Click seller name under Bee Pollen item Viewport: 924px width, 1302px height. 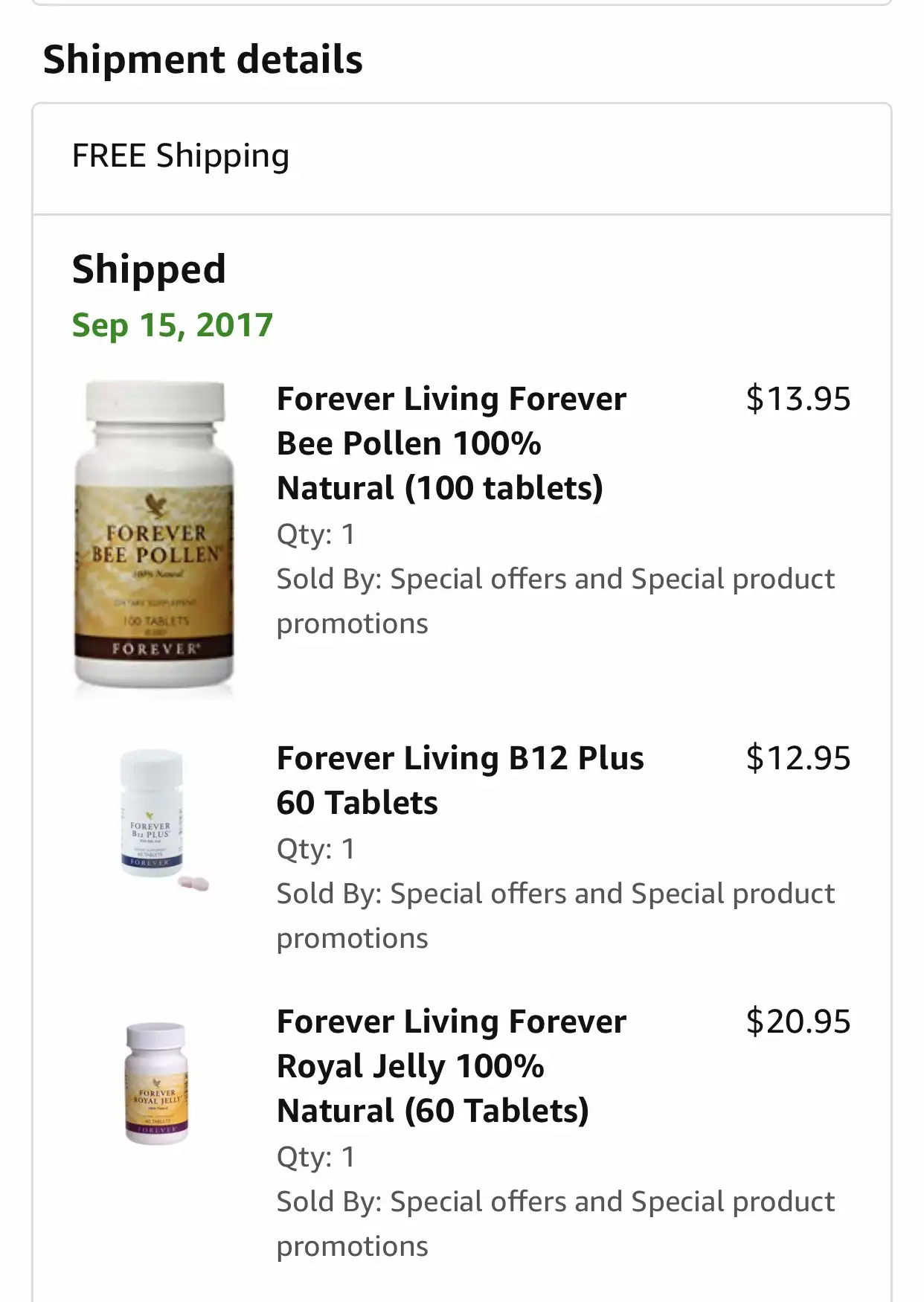[555, 601]
